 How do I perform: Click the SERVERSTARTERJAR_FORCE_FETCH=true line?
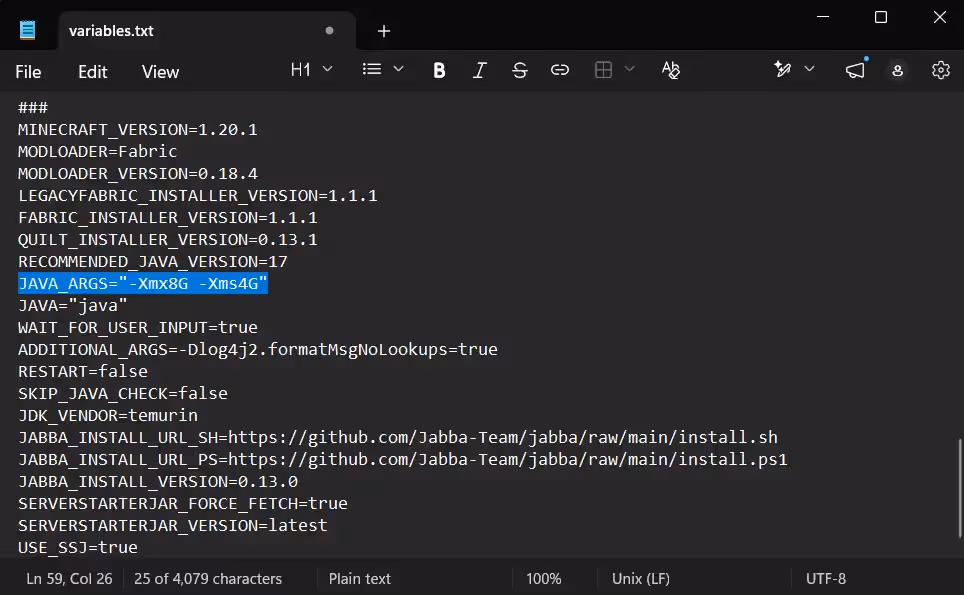(183, 503)
